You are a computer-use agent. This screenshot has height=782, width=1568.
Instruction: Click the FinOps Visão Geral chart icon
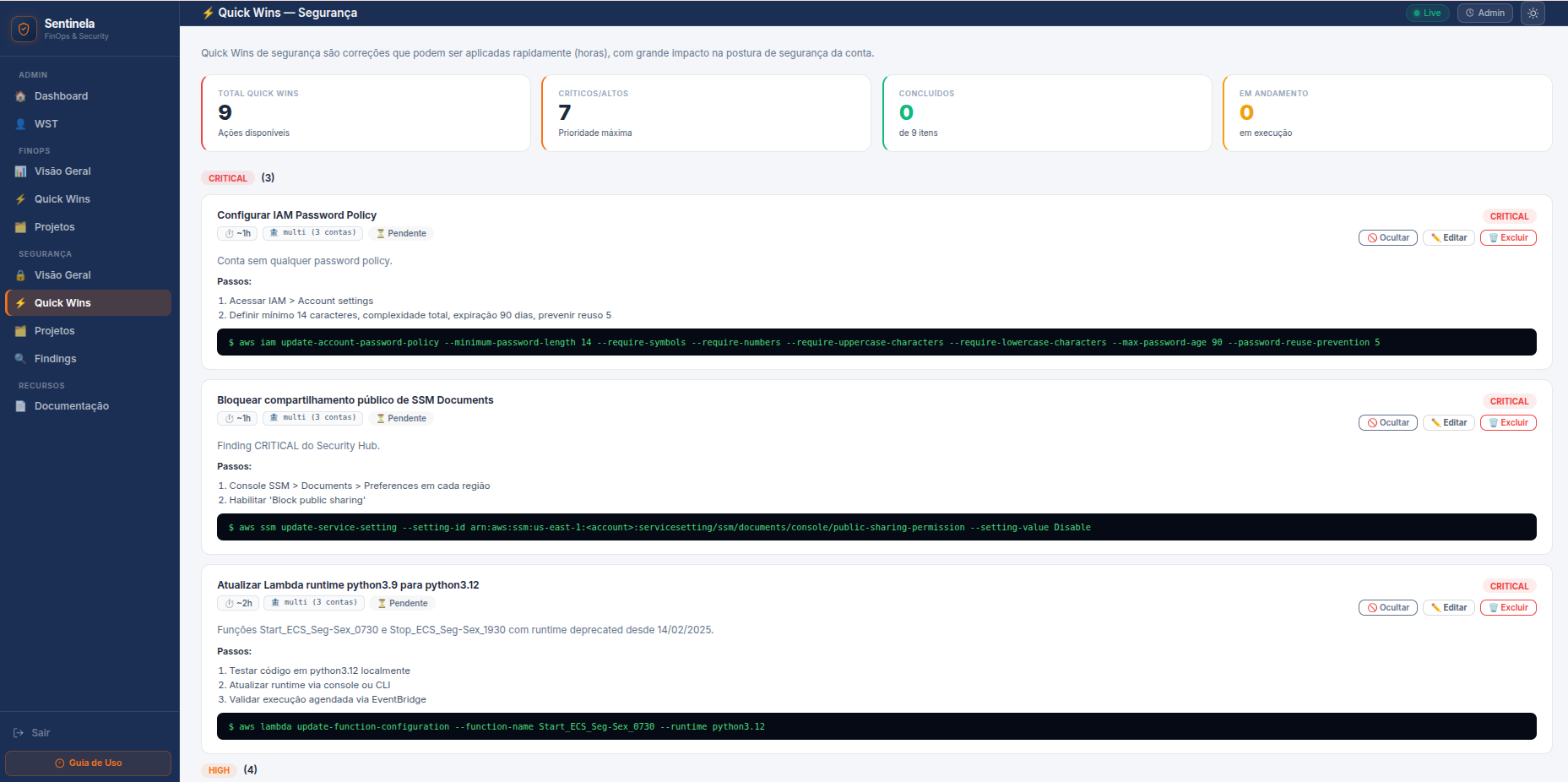[20, 171]
